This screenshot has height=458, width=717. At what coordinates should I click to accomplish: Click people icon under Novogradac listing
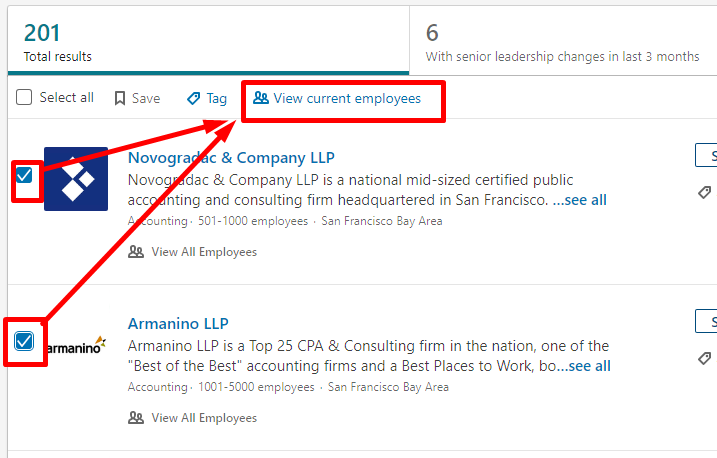[136, 252]
